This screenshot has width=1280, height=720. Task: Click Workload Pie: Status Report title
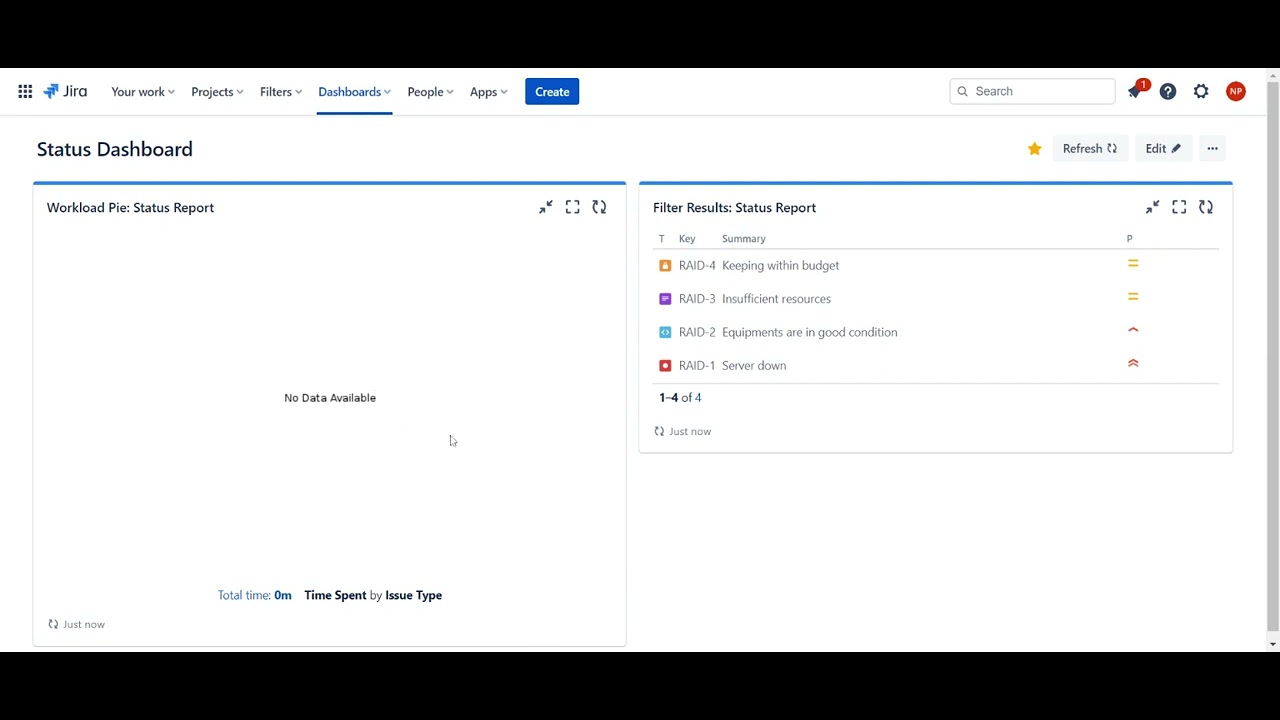pyautogui.click(x=130, y=208)
